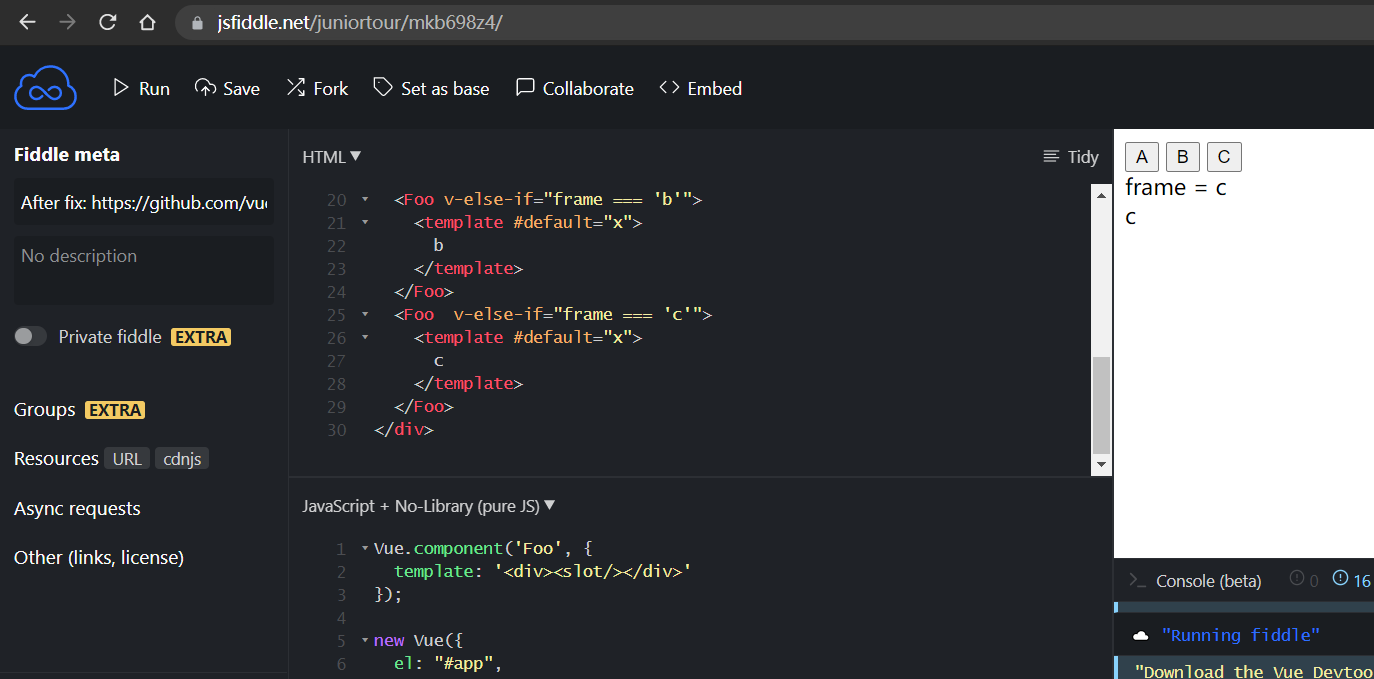Edit the fiddle title field
Viewport: 1374px width, 679px height.
[144, 203]
